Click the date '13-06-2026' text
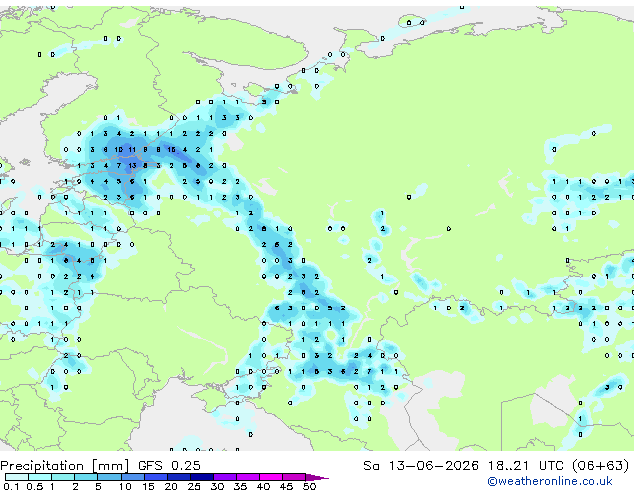The image size is (634, 490). pos(433,466)
